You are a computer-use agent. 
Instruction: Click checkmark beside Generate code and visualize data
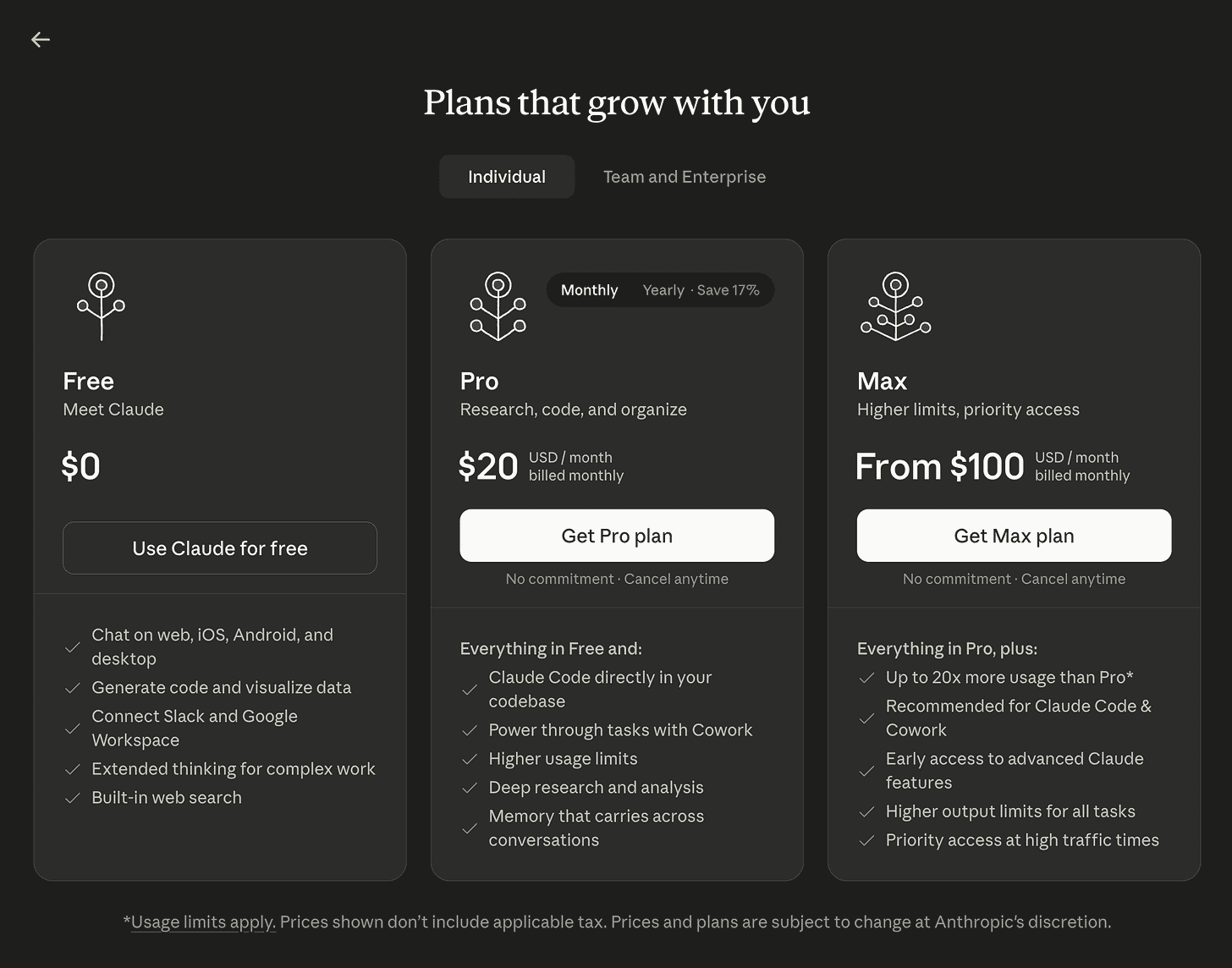pyautogui.click(x=73, y=688)
